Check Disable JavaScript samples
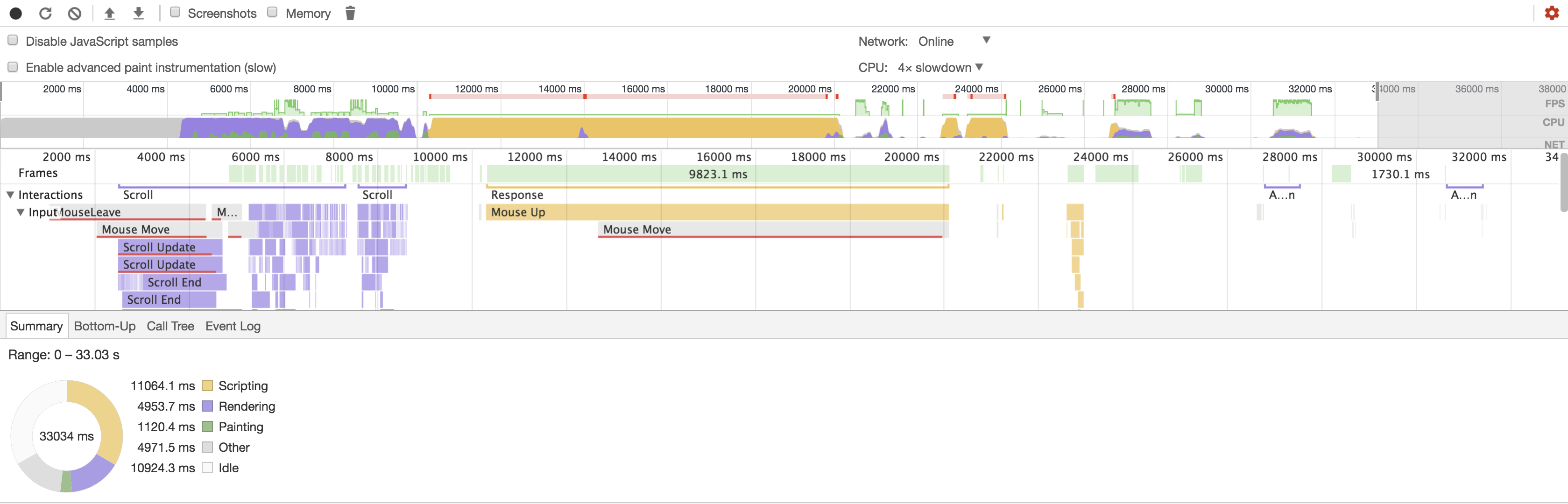The height and width of the screenshot is (504, 1568). pyautogui.click(x=13, y=40)
